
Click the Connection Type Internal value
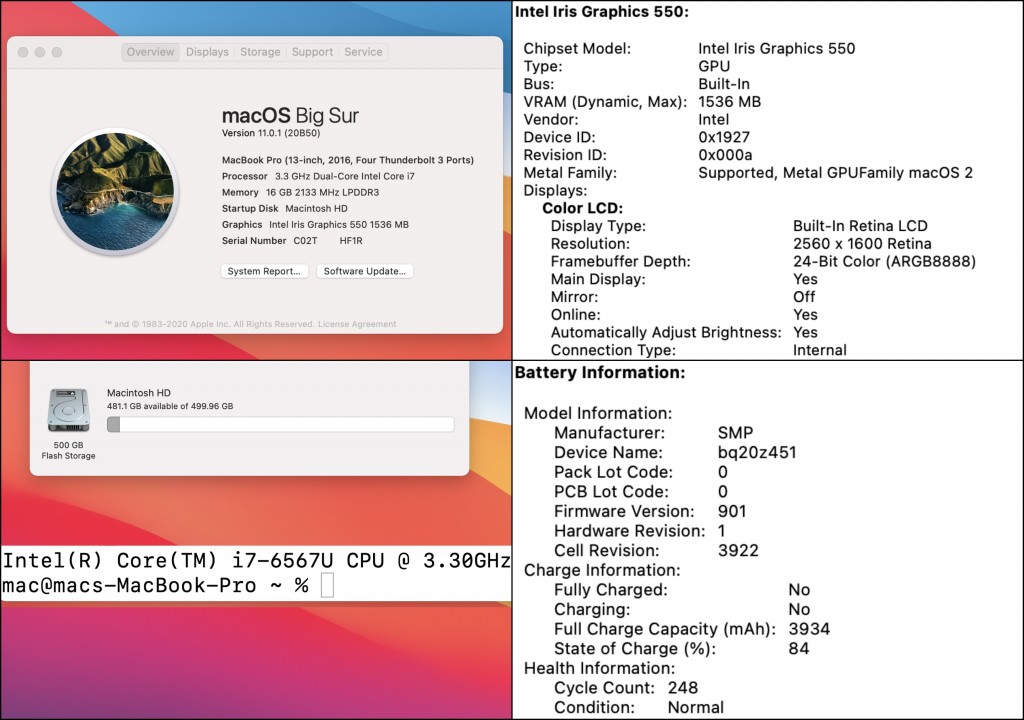(820, 350)
